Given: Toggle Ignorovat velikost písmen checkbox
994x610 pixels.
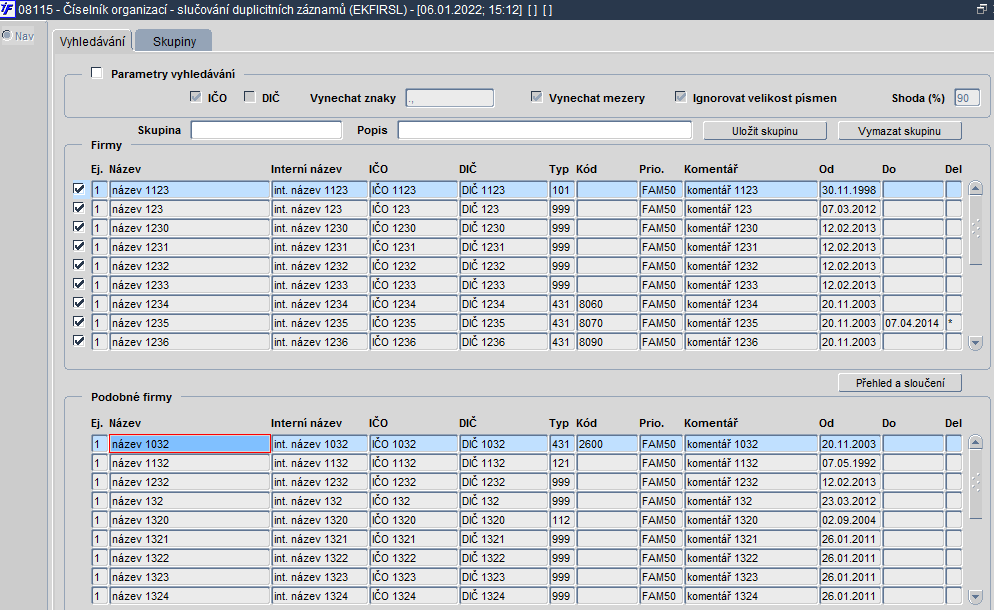Looking at the screenshot, I should 680,97.
